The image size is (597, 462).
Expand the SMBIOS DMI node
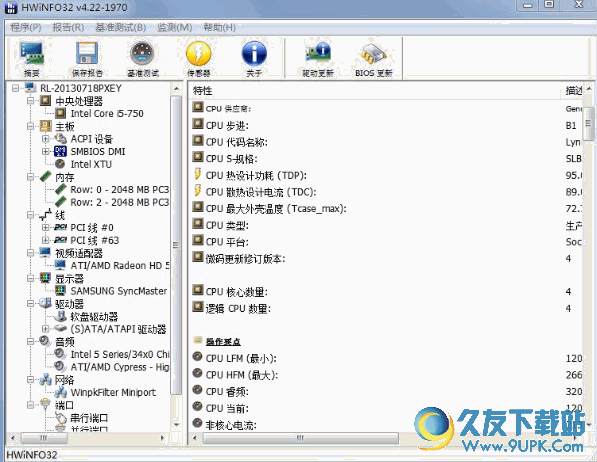pos(46,152)
